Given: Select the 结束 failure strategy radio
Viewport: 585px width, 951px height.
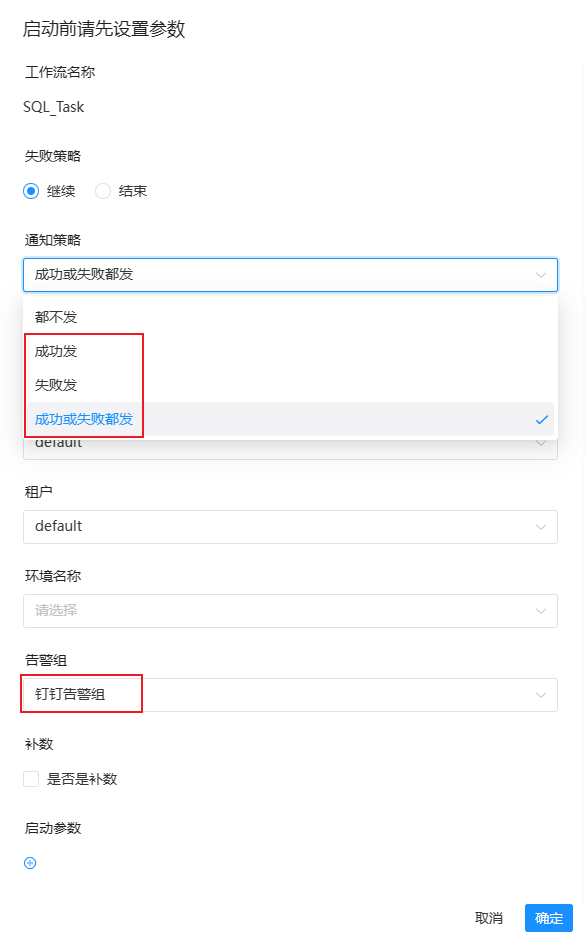Looking at the screenshot, I should [103, 191].
